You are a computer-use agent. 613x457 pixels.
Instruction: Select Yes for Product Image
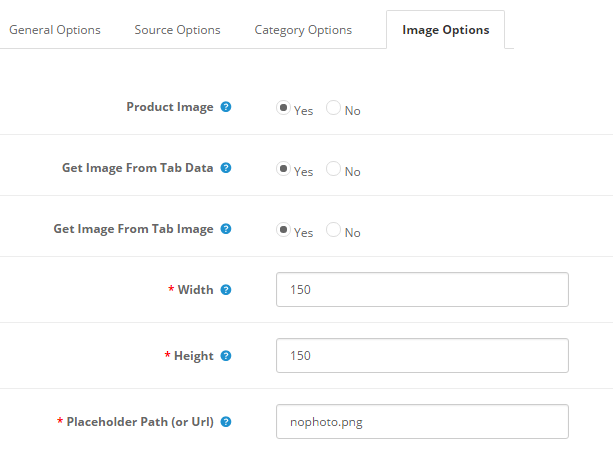coord(284,109)
